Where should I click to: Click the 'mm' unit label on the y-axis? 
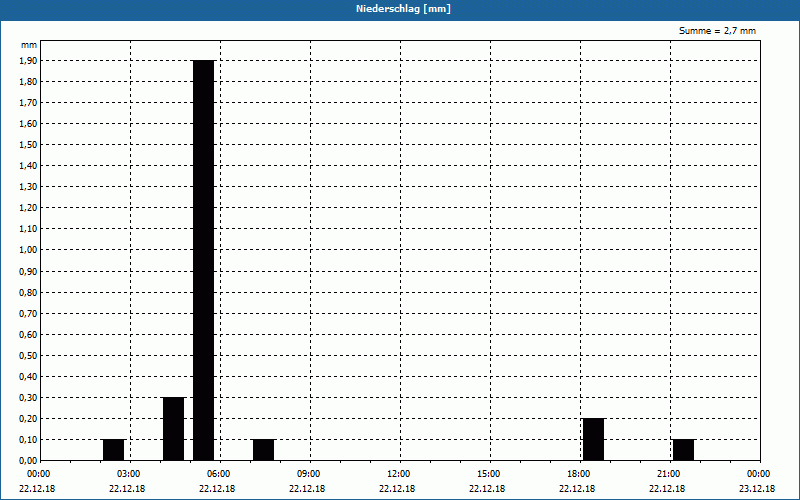pos(29,45)
